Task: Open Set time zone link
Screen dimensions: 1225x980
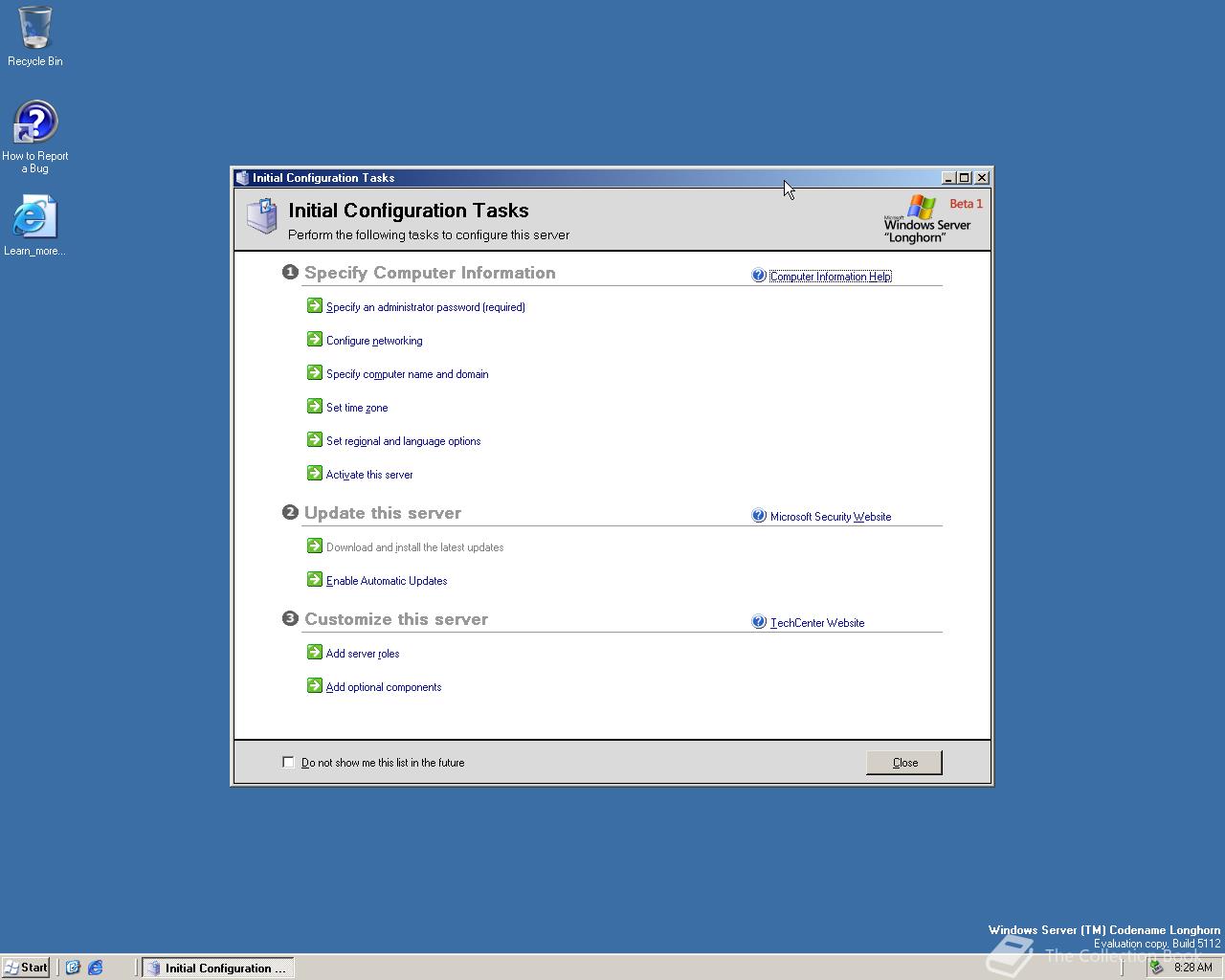Action: pyautogui.click(x=357, y=408)
